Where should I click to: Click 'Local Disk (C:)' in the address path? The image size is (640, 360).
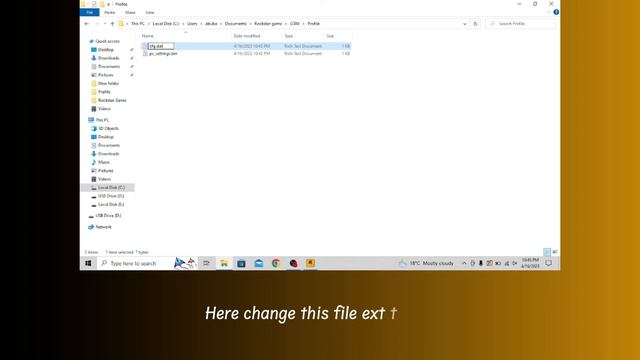click(166, 24)
